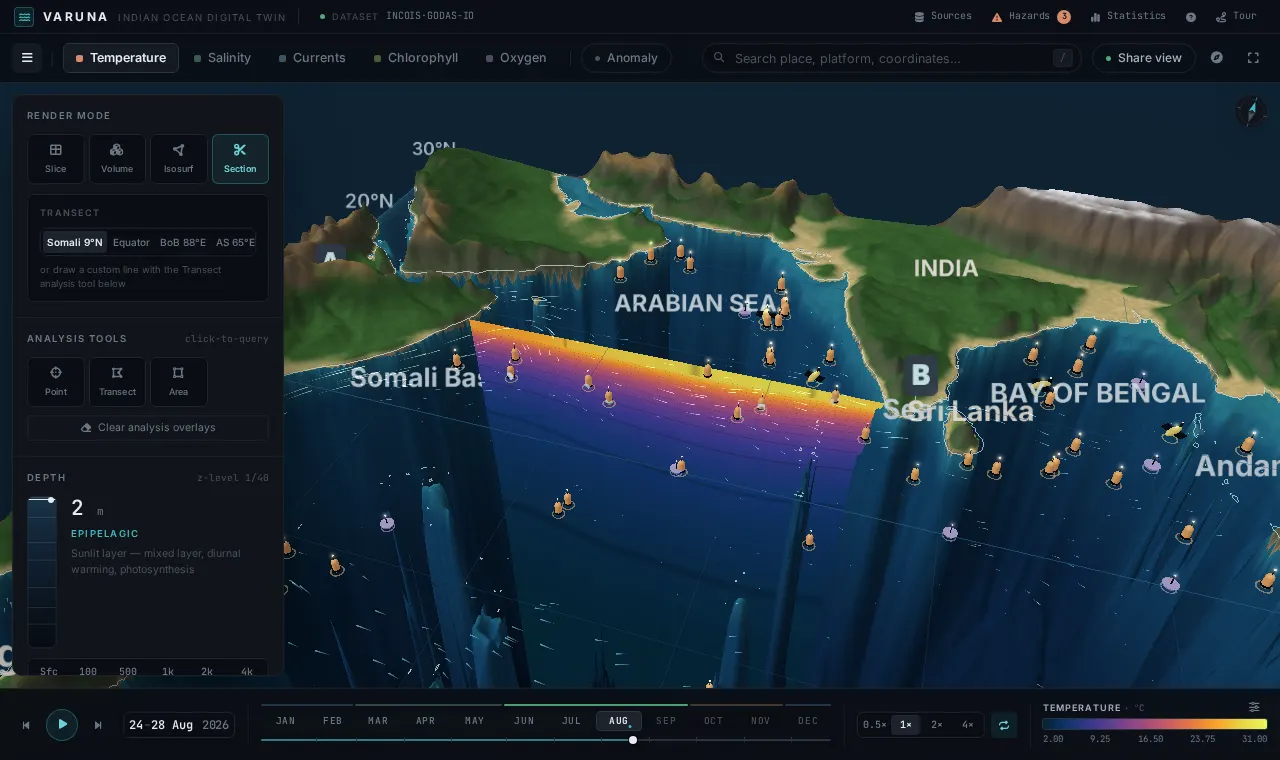
Task: Select Isosurf render mode
Action: tap(179, 159)
